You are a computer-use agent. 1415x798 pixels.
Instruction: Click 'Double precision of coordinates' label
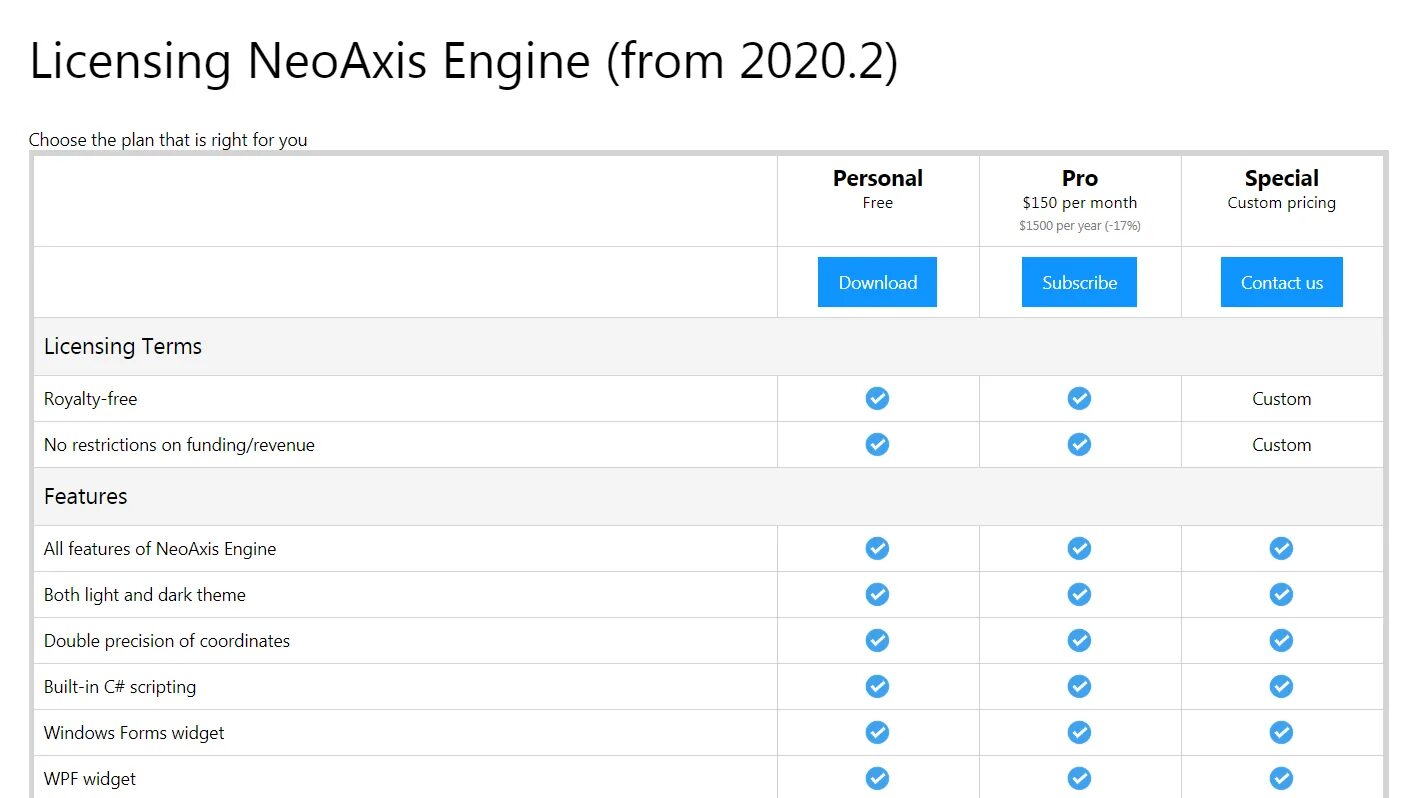click(167, 641)
